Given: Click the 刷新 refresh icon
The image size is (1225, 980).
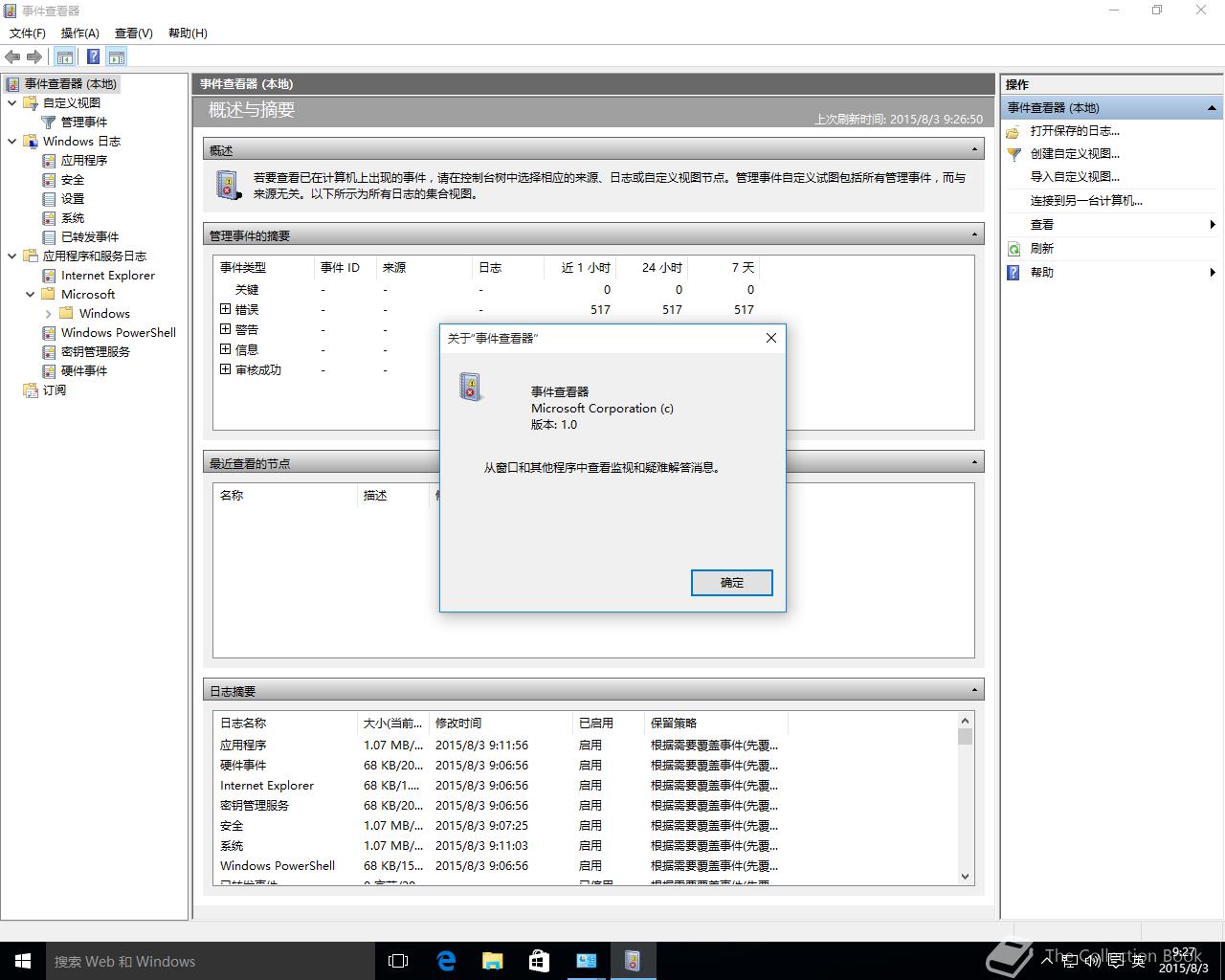Looking at the screenshot, I should pos(1013,248).
